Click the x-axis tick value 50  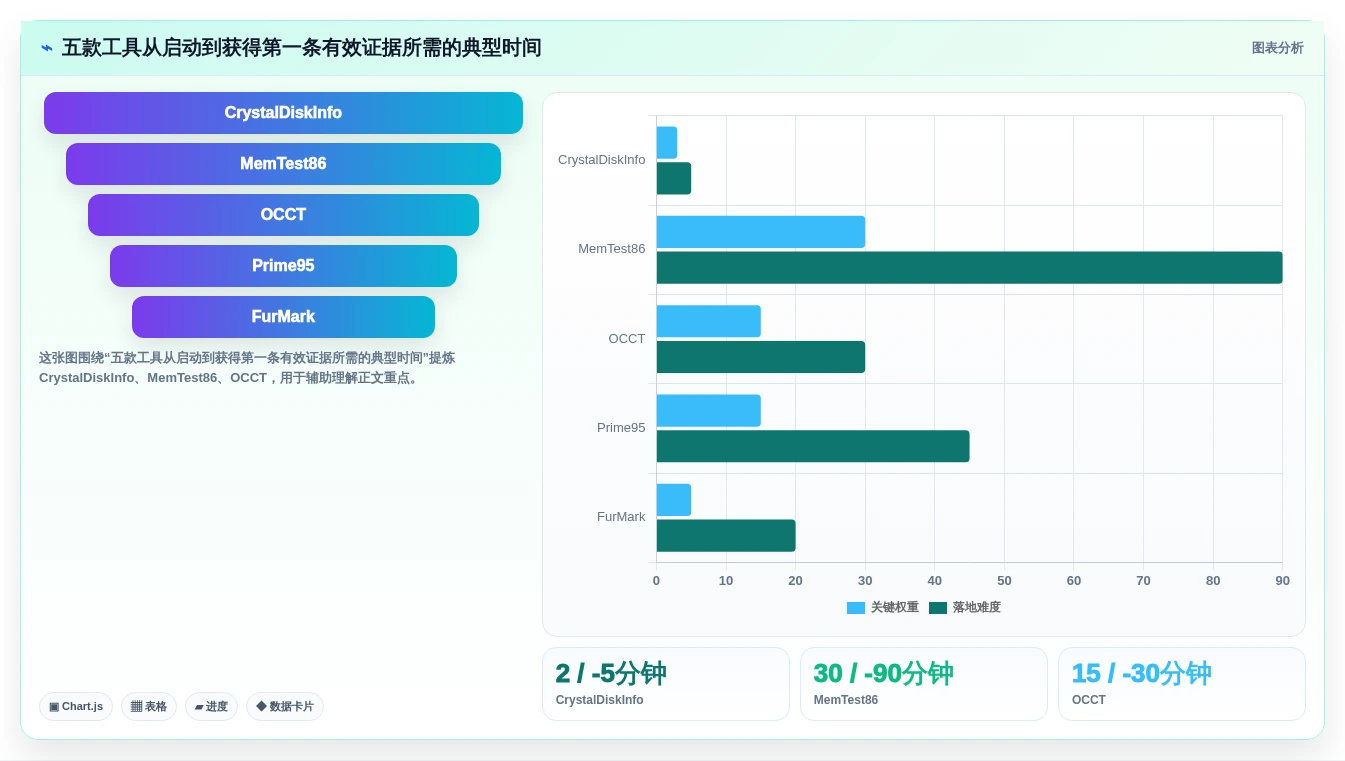pyautogui.click(x=1004, y=581)
